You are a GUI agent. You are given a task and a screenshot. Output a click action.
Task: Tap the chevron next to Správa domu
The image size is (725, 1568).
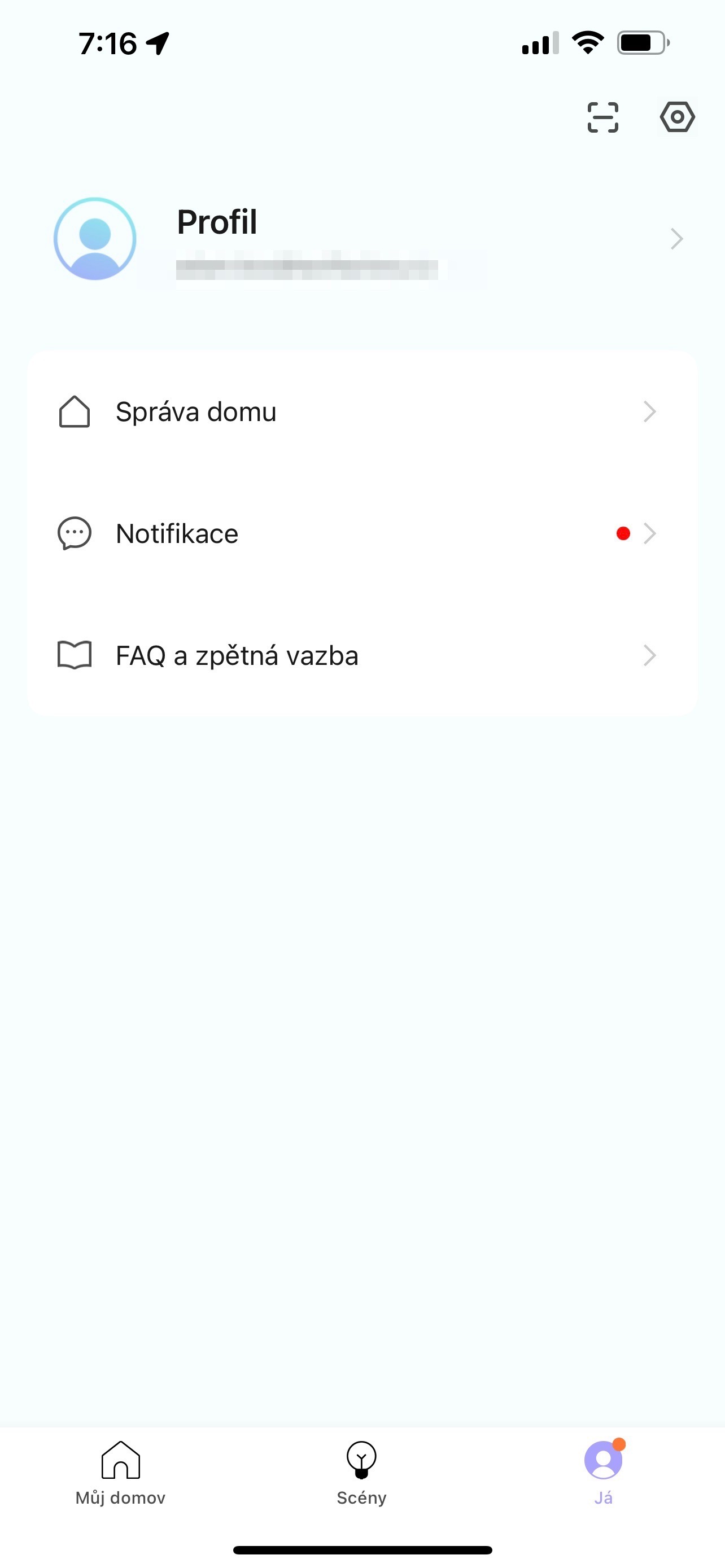point(649,412)
